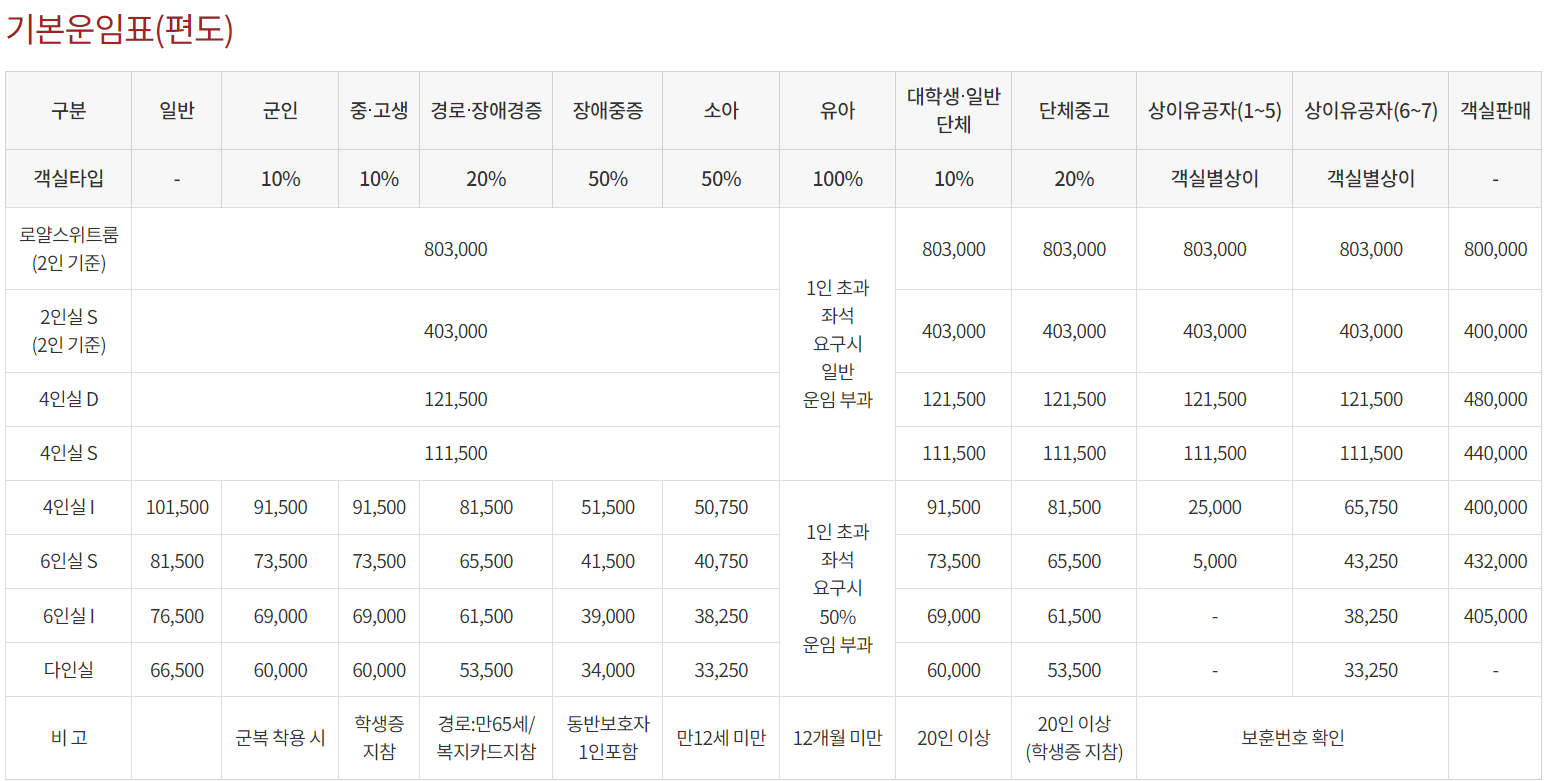Click the 군복 착용 시 remark
Screen dimensions: 1546x781
coord(280,738)
